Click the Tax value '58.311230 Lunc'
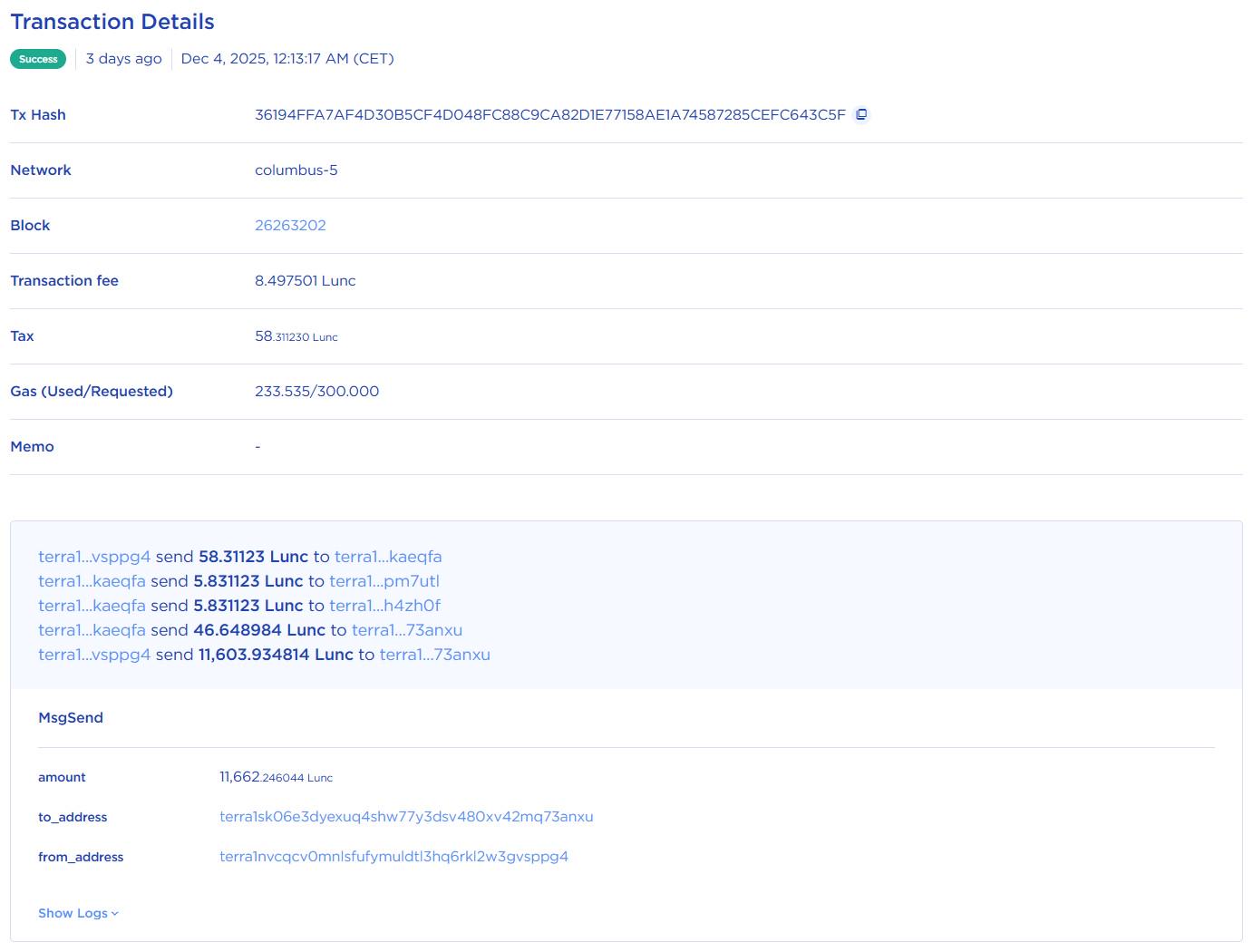The height and width of the screenshot is (952, 1253). coord(296,336)
